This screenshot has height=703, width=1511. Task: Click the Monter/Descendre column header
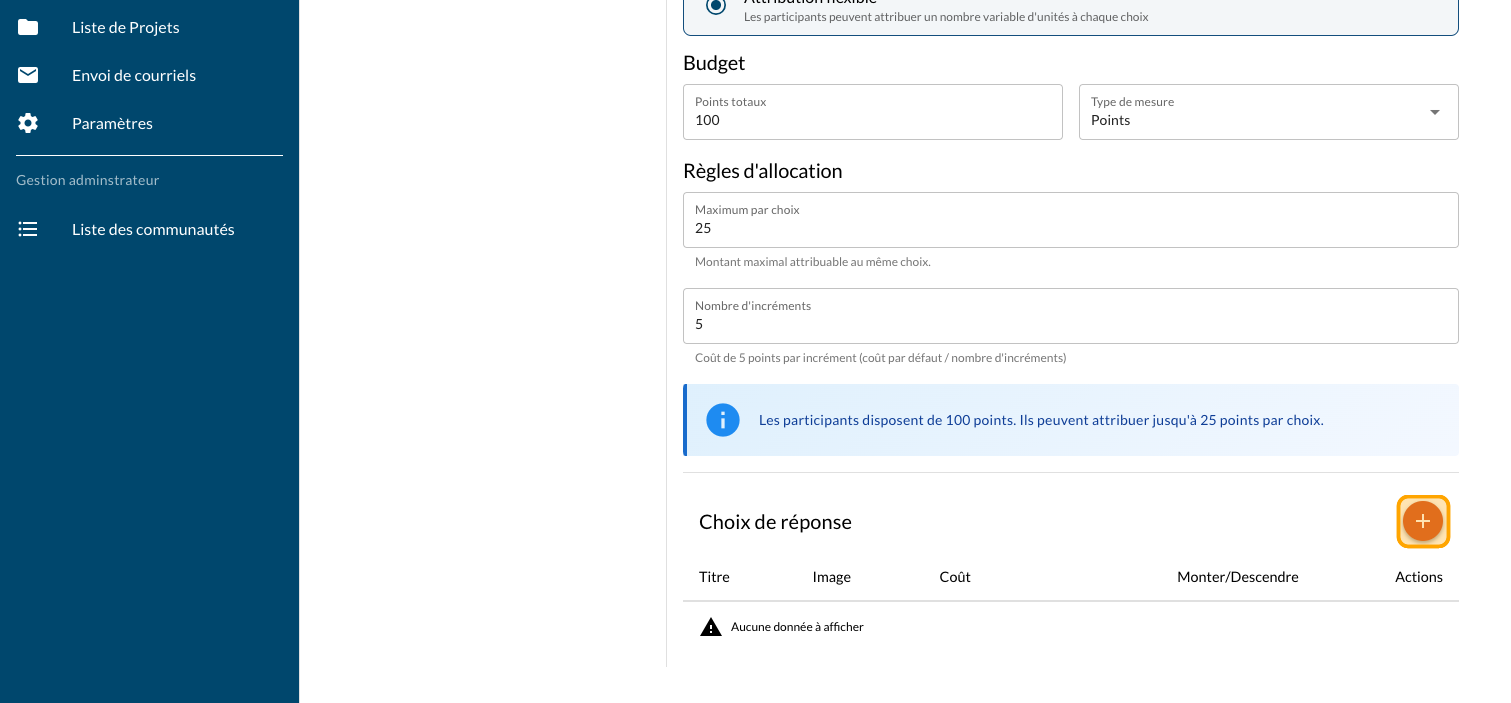(1237, 577)
